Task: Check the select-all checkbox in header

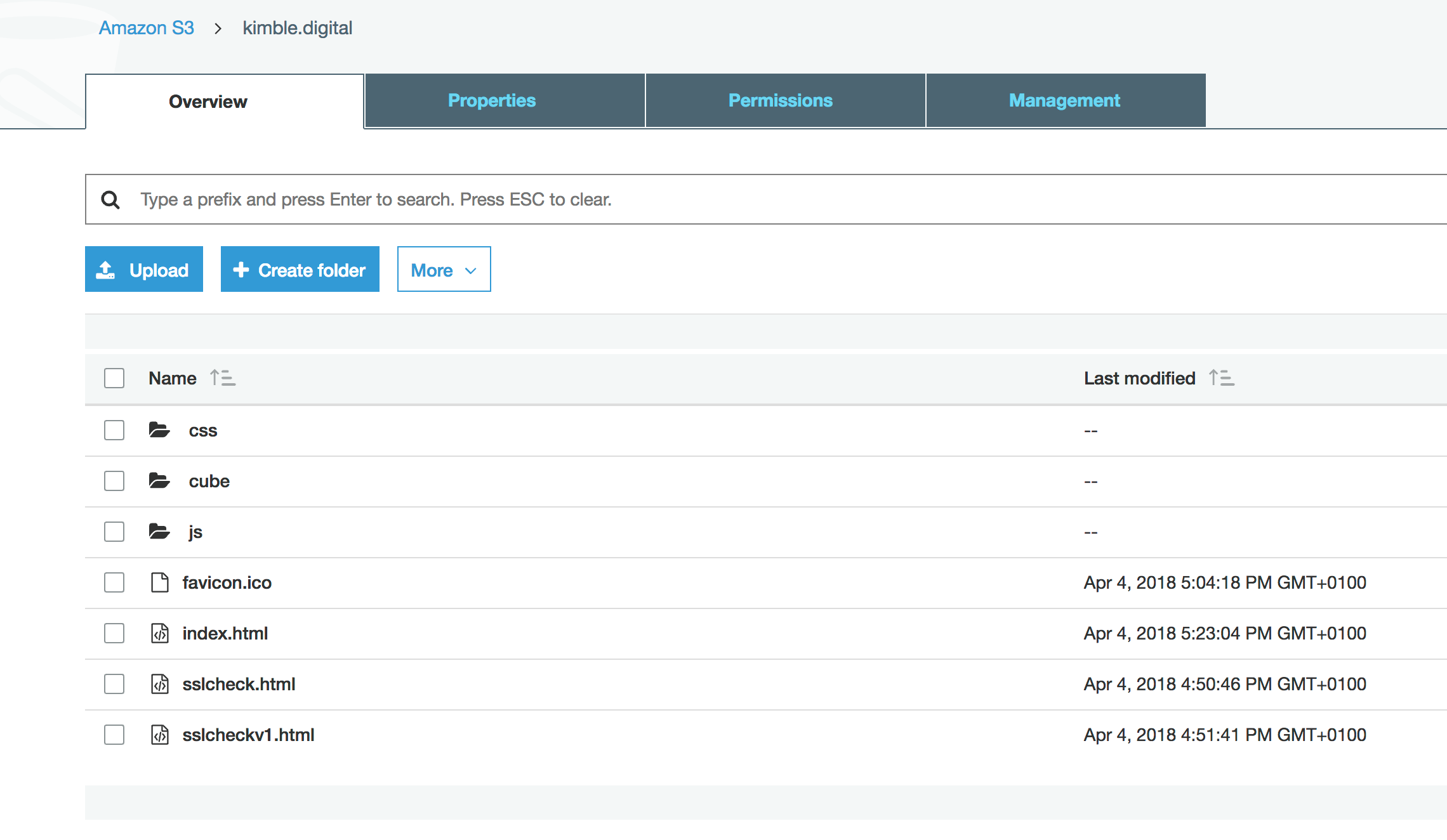Action: [114, 378]
